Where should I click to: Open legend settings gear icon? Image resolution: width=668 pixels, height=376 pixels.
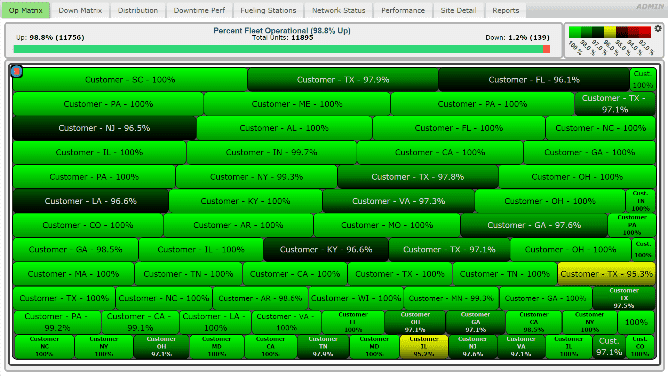[658, 29]
